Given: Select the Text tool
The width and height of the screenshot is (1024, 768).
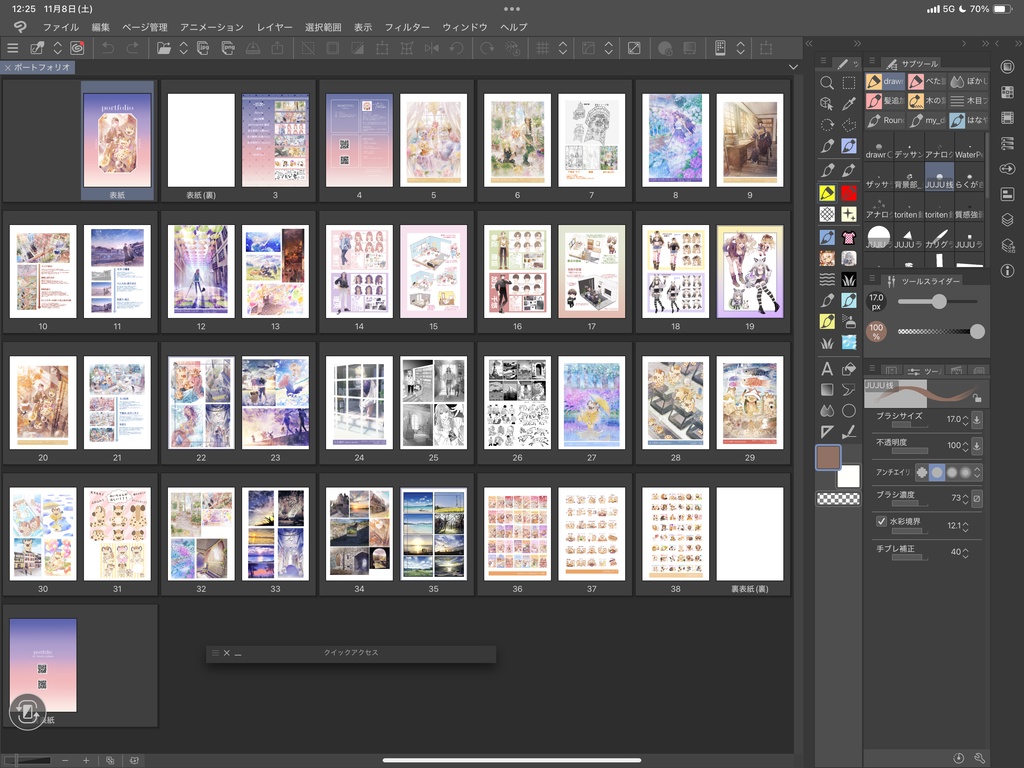Looking at the screenshot, I should 827,369.
